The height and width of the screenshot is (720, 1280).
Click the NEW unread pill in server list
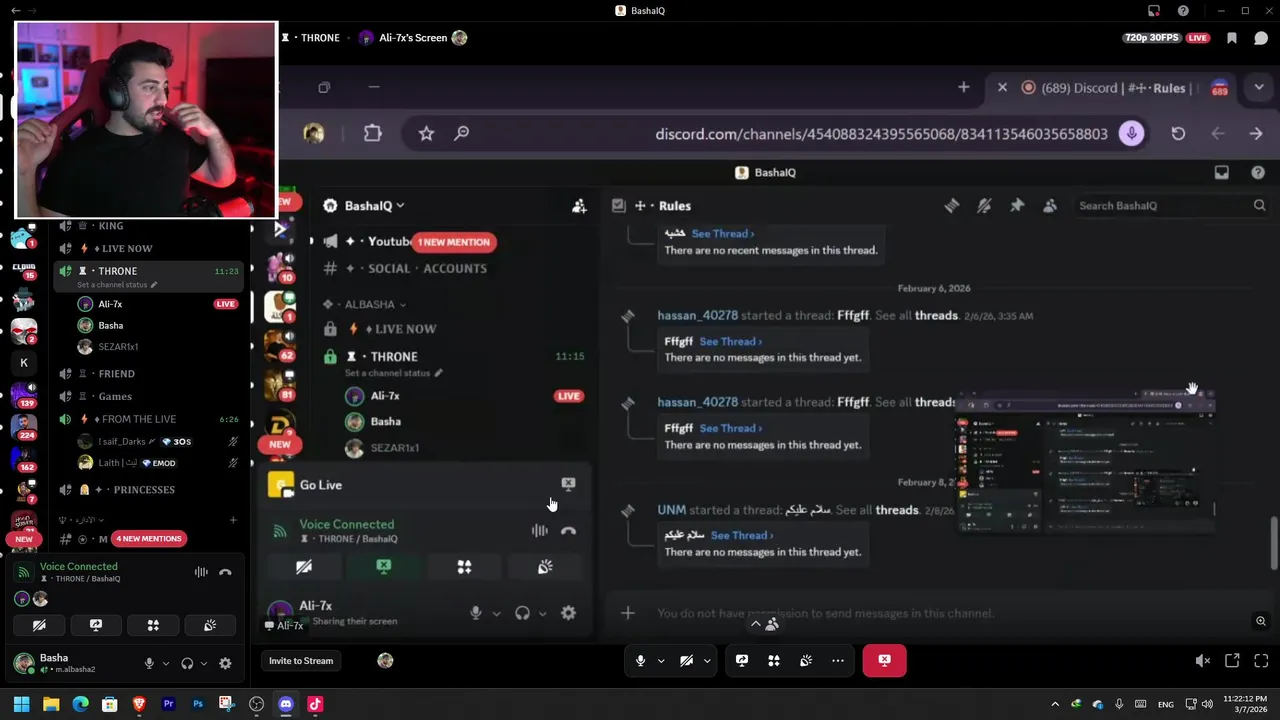click(x=24, y=539)
